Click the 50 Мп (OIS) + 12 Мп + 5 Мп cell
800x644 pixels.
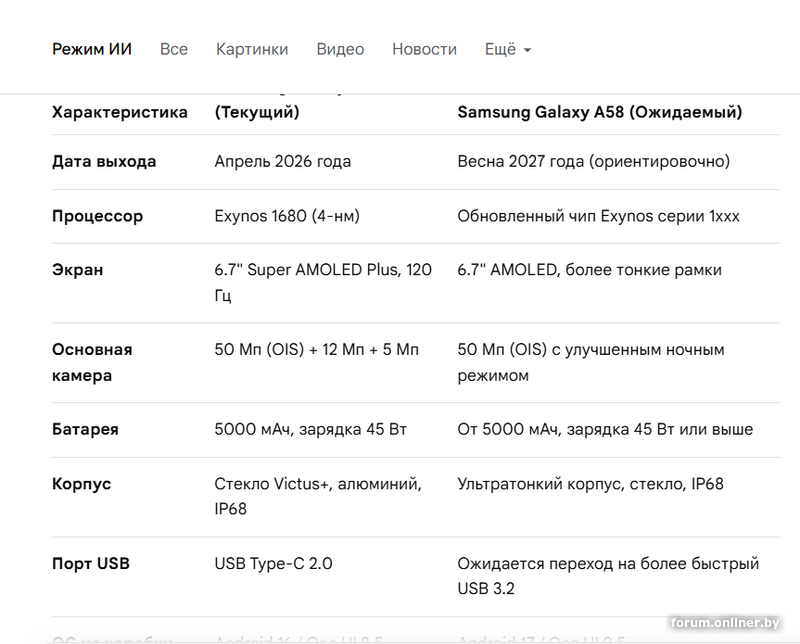click(x=317, y=350)
